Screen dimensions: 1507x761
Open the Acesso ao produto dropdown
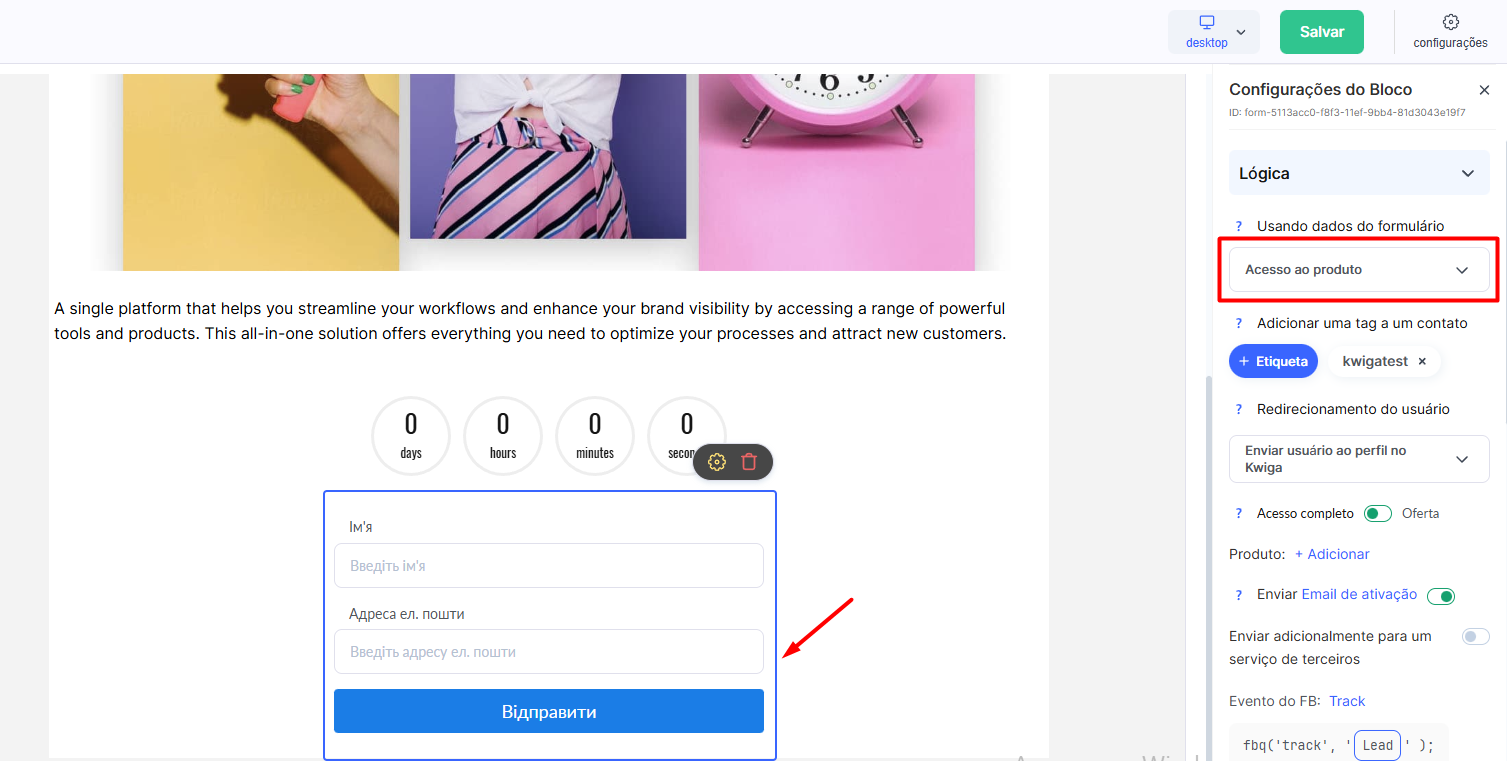point(1359,270)
